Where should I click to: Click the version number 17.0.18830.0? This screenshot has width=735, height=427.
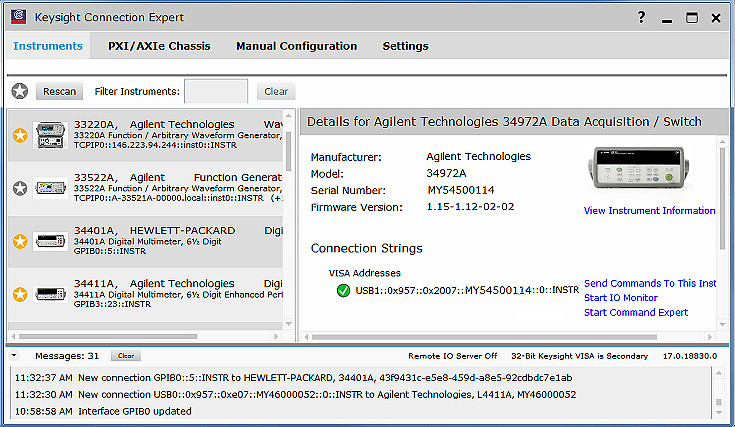pyautogui.click(x=690, y=356)
